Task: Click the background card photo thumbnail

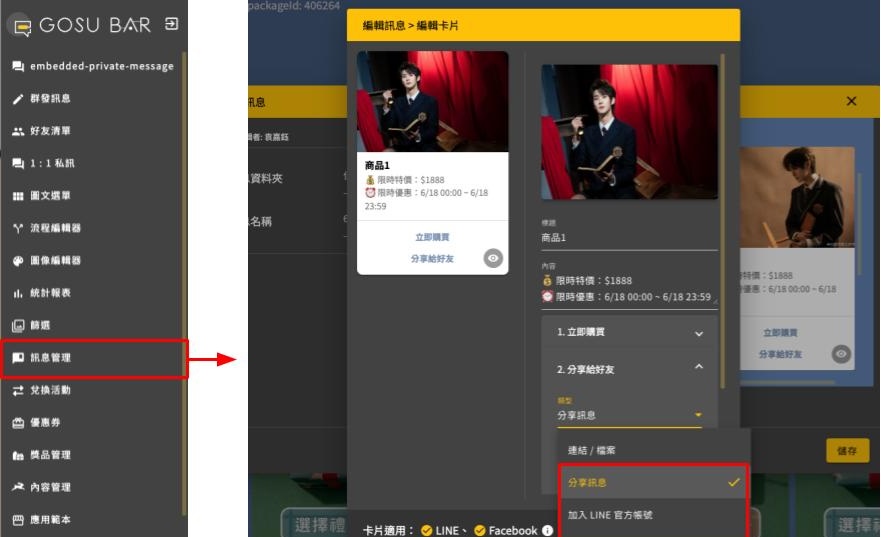Action: pos(797,198)
